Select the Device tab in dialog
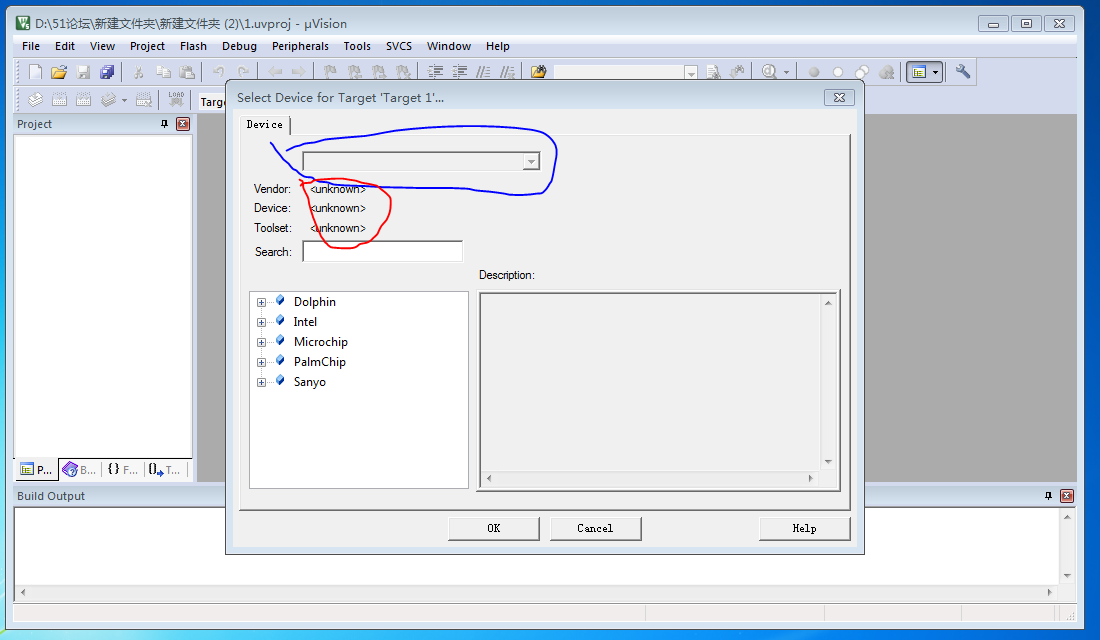The height and width of the screenshot is (640, 1100). 264,124
